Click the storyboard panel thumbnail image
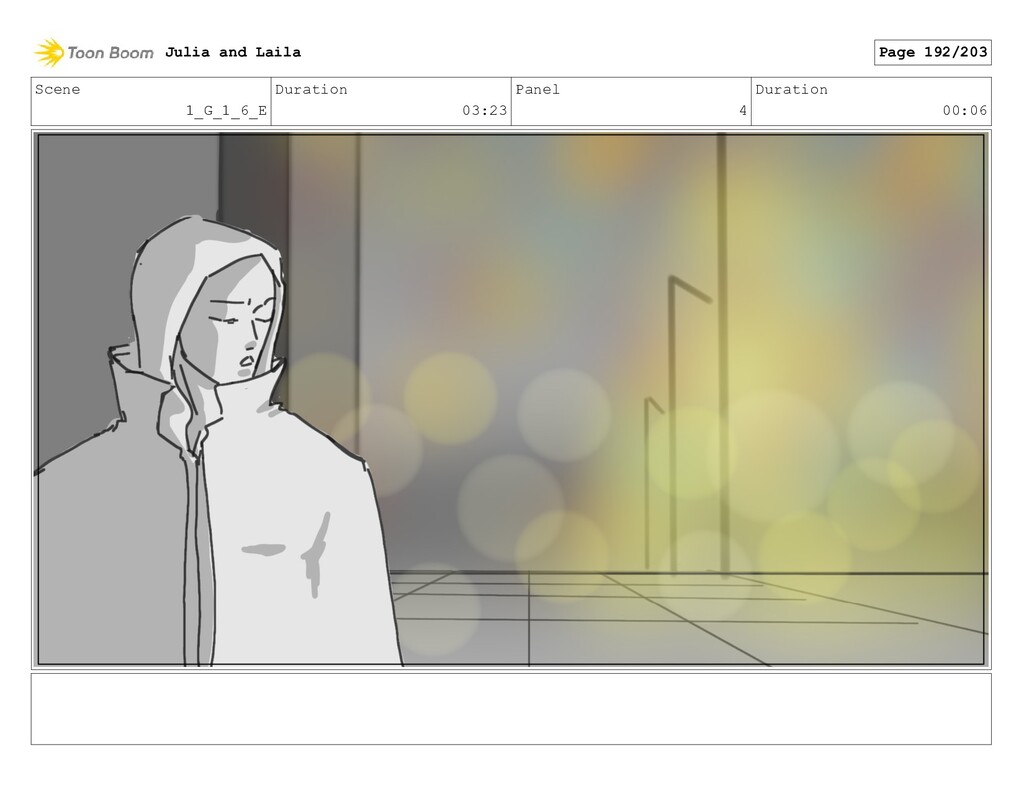This screenshot has width=1024, height=791. point(511,399)
